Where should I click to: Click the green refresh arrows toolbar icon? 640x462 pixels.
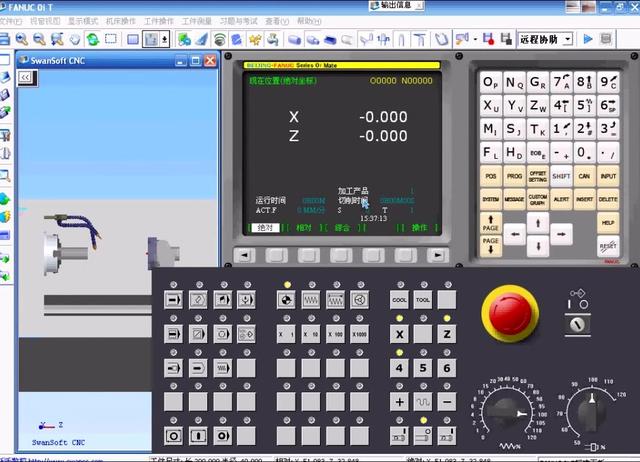point(93,39)
